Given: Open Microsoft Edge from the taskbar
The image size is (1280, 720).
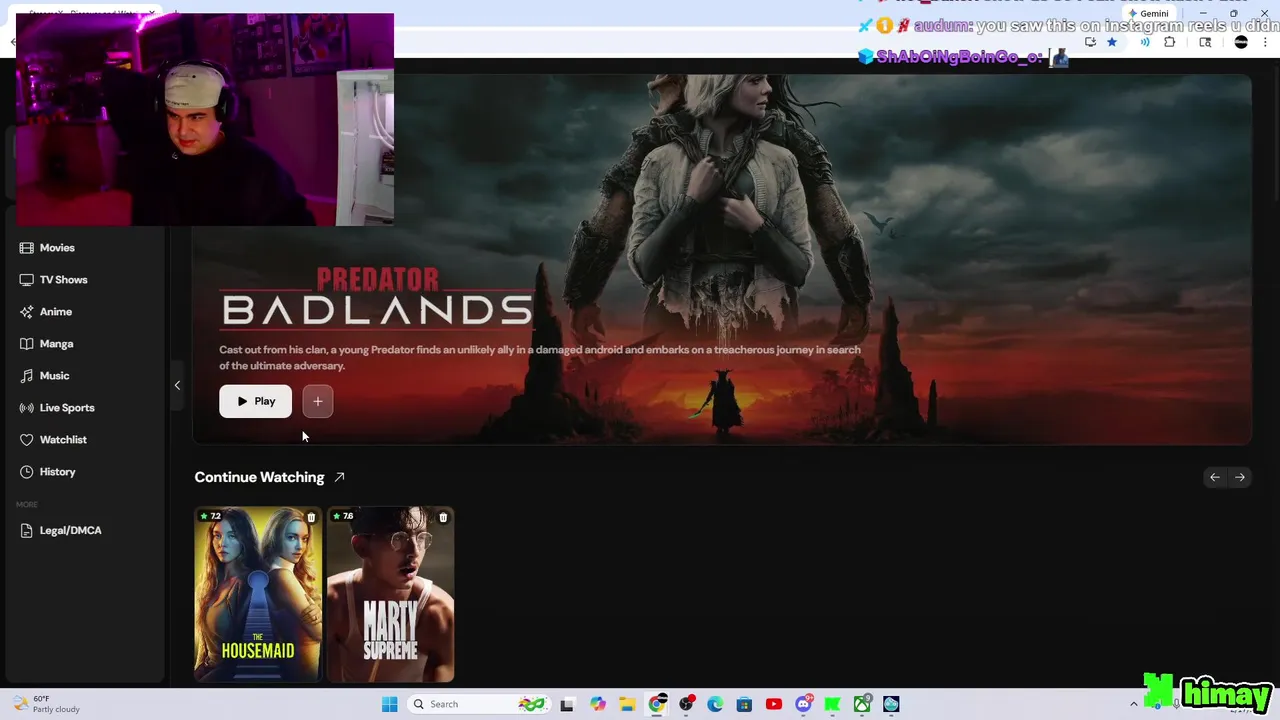Looking at the screenshot, I should pos(715,704).
